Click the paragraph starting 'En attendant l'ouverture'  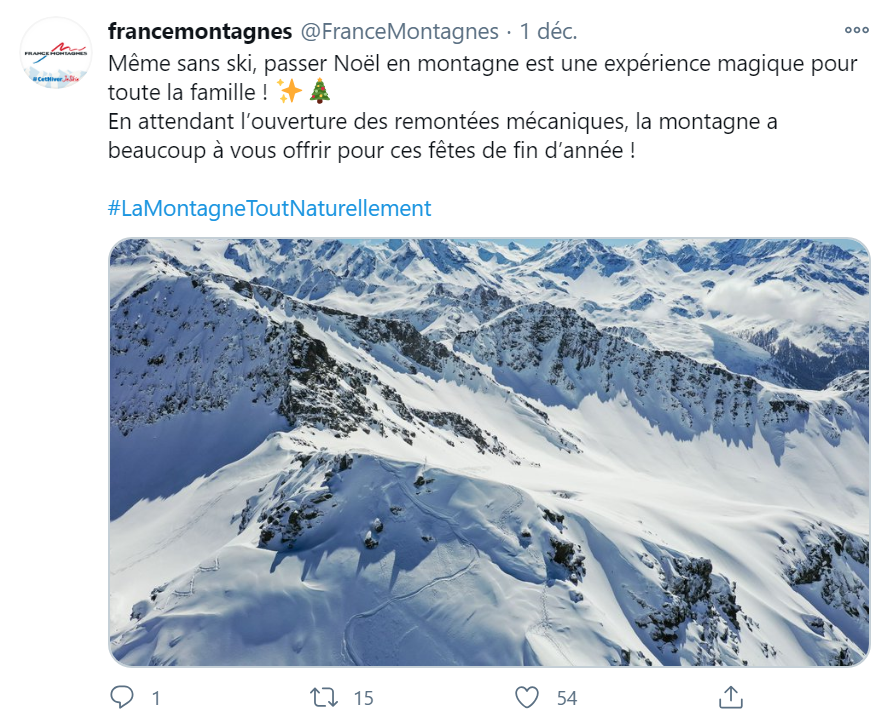click(443, 136)
